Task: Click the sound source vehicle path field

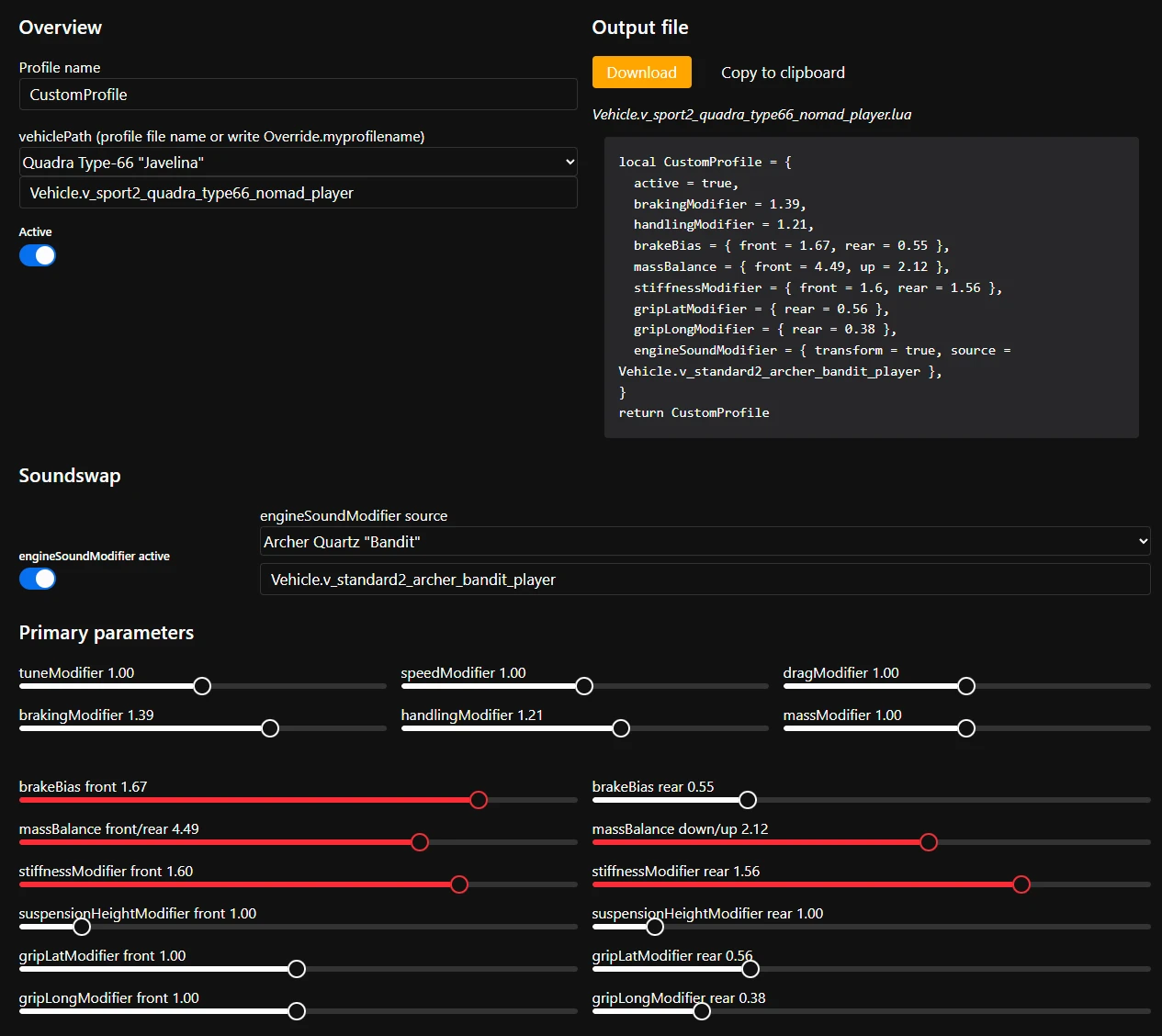Action: 705,580
